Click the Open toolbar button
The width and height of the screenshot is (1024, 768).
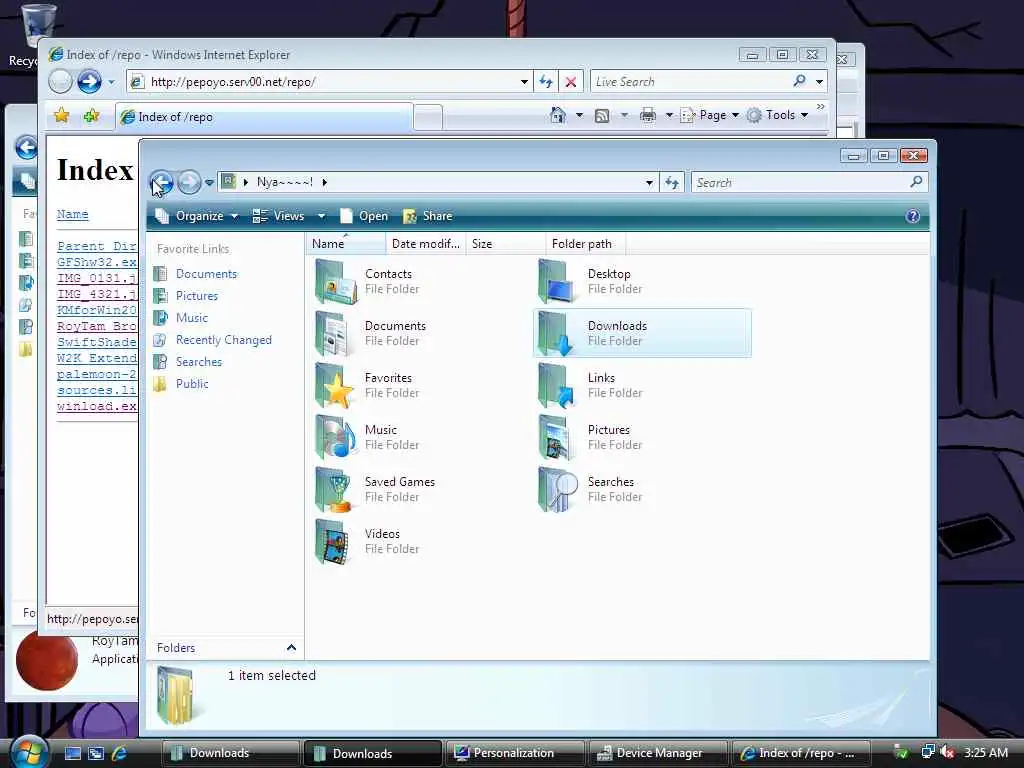(x=364, y=216)
